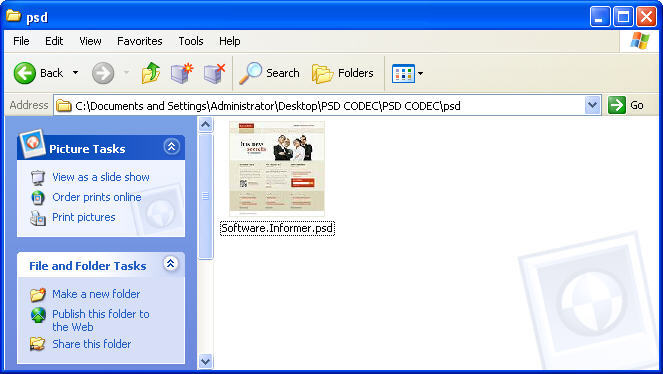Click Make a new folder
The image size is (663, 374).
tap(96, 294)
